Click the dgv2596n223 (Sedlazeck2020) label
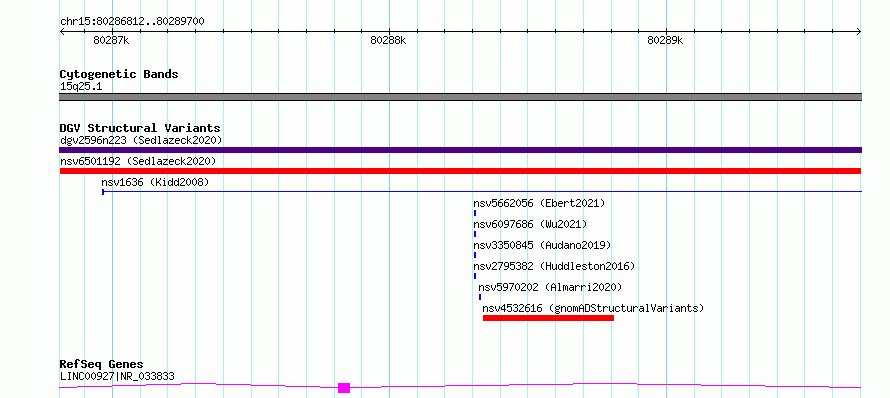890x398 pixels. point(141,140)
